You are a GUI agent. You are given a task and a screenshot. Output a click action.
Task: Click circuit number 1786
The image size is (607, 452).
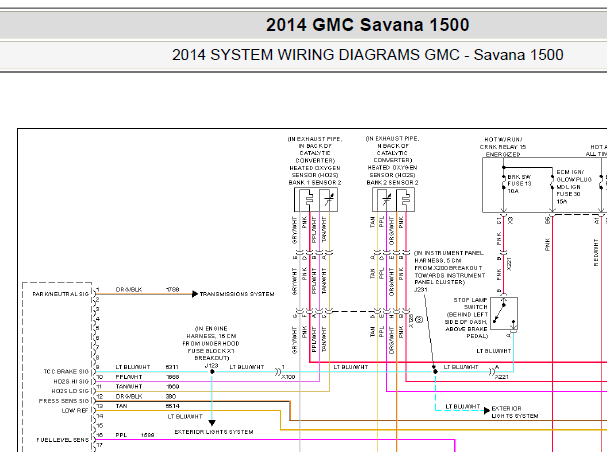[x=172, y=289]
